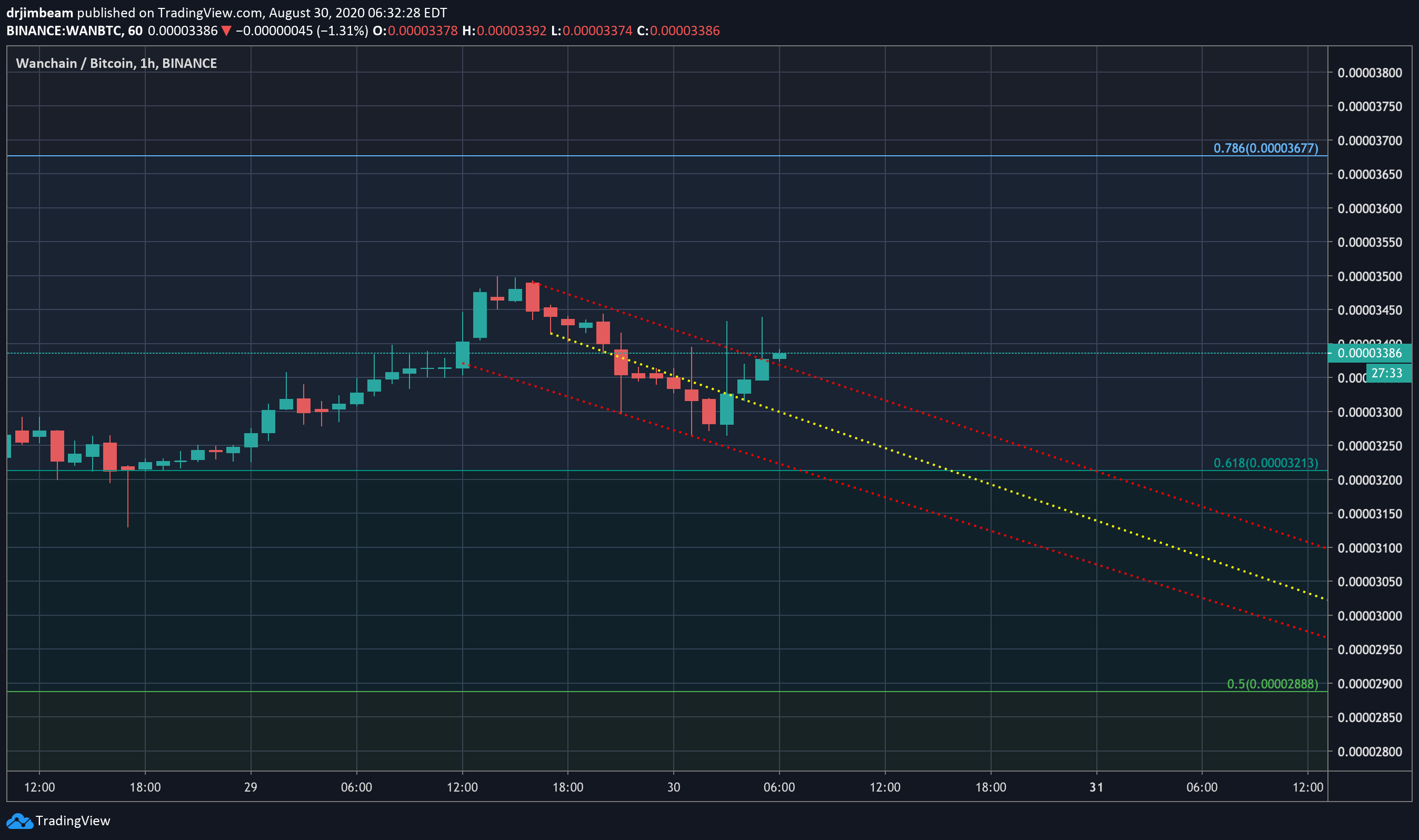Click the drjimbeam author name
Viewport: 1419px width, 840px height.
39,13
